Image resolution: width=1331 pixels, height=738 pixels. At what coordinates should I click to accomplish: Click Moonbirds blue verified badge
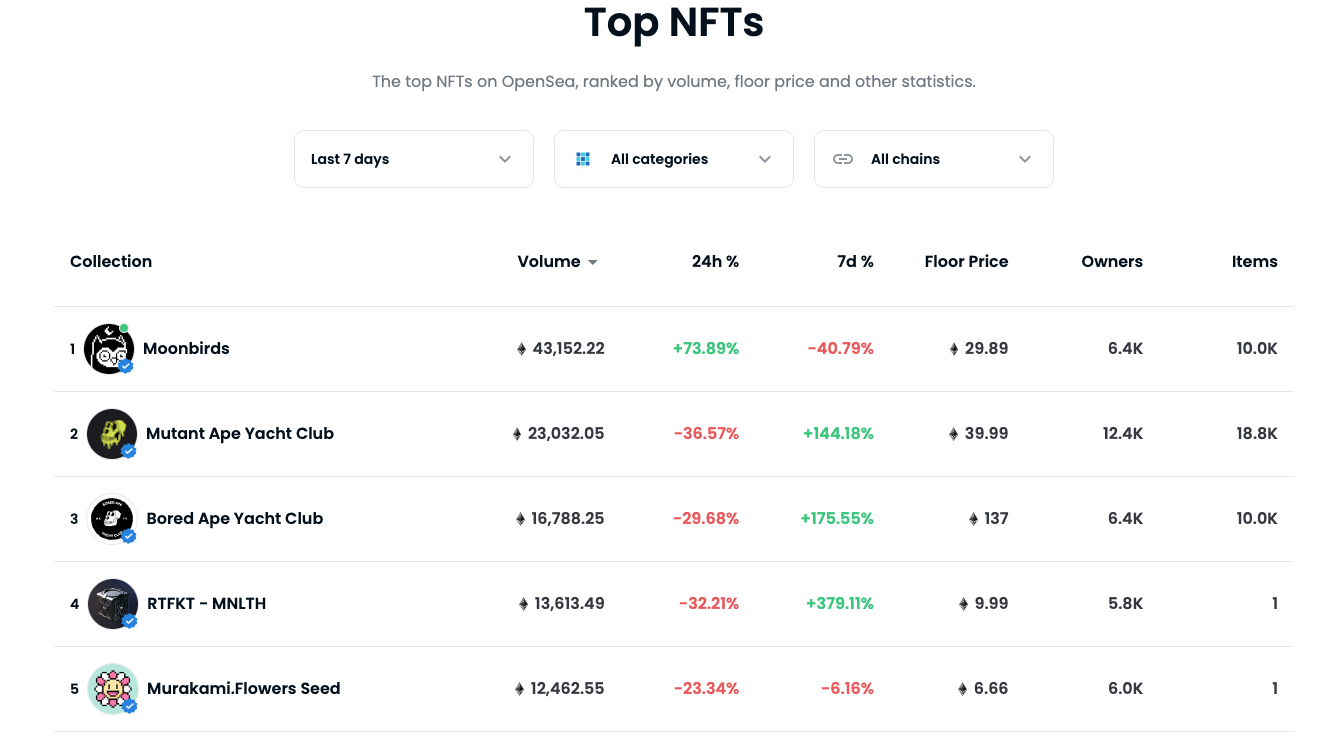click(x=126, y=366)
